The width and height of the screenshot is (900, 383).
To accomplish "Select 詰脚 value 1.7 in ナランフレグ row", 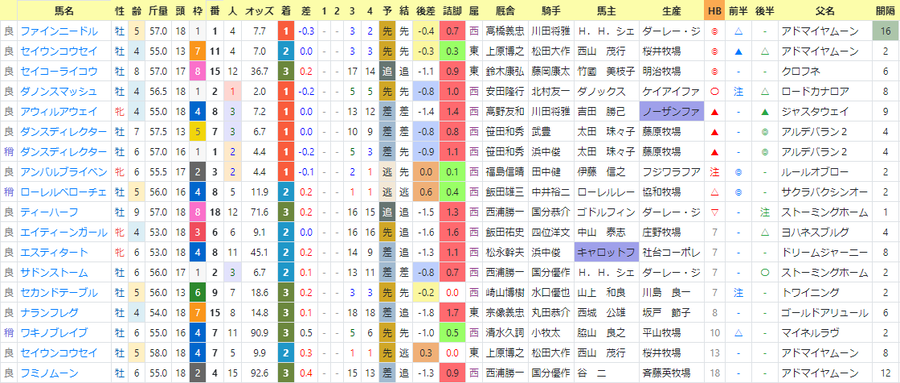I will tap(453, 313).
